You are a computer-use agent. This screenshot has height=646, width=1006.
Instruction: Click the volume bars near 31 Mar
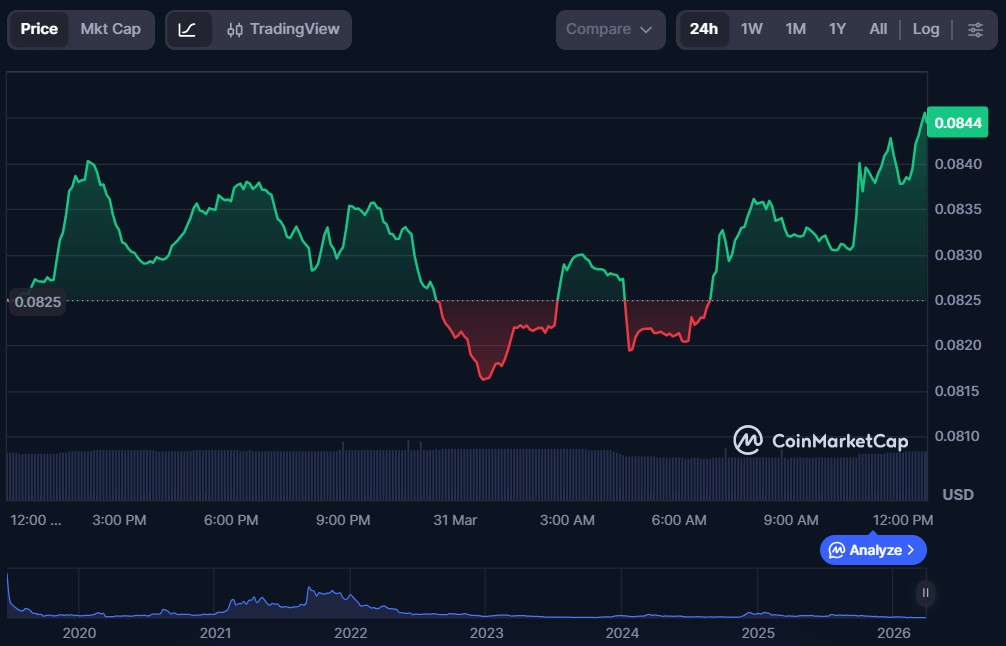pyautogui.click(x=455, y=475)
